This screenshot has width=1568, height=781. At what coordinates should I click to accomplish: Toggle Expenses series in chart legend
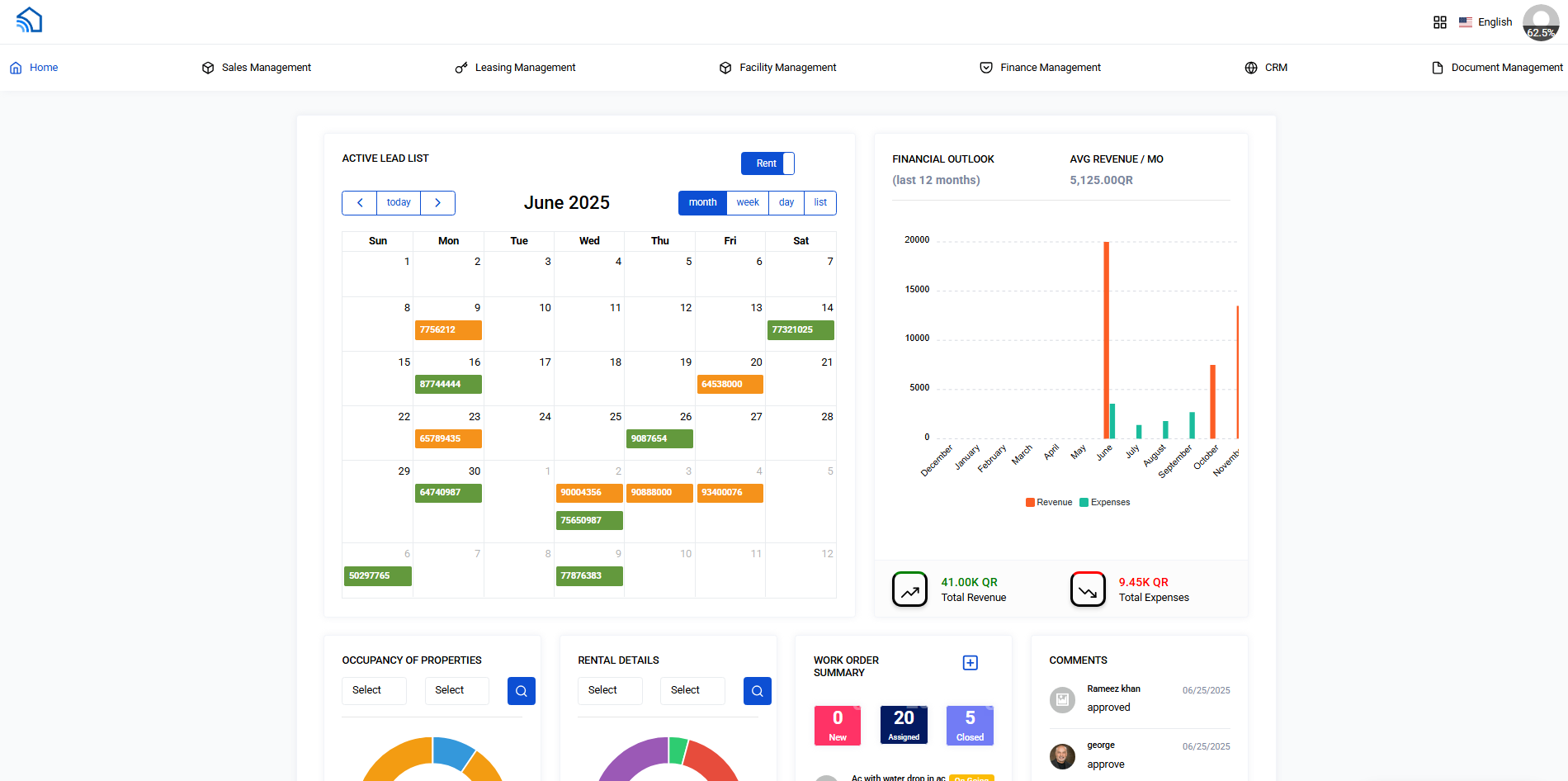[1105, 503]
